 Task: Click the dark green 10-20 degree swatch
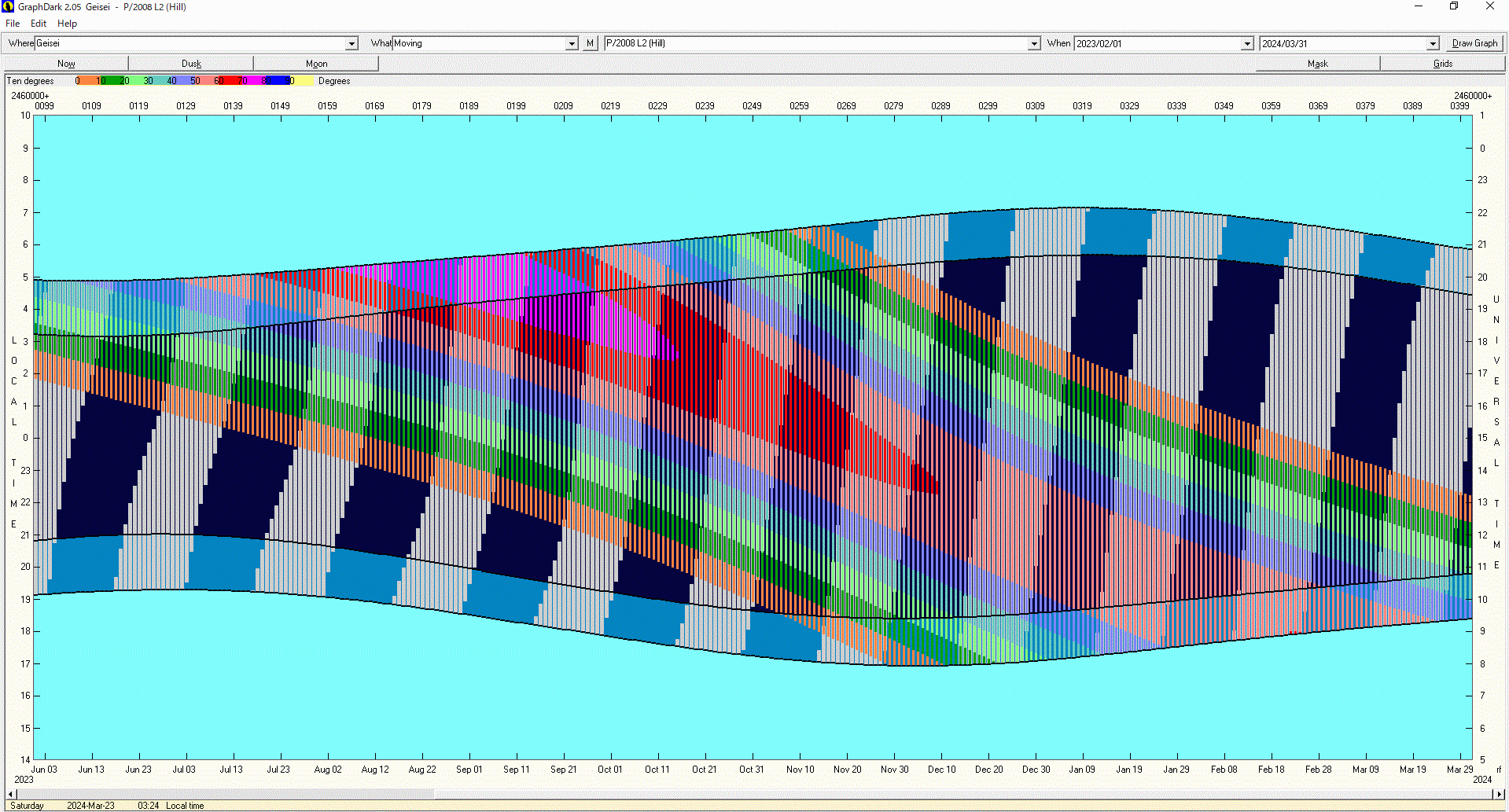111,81
